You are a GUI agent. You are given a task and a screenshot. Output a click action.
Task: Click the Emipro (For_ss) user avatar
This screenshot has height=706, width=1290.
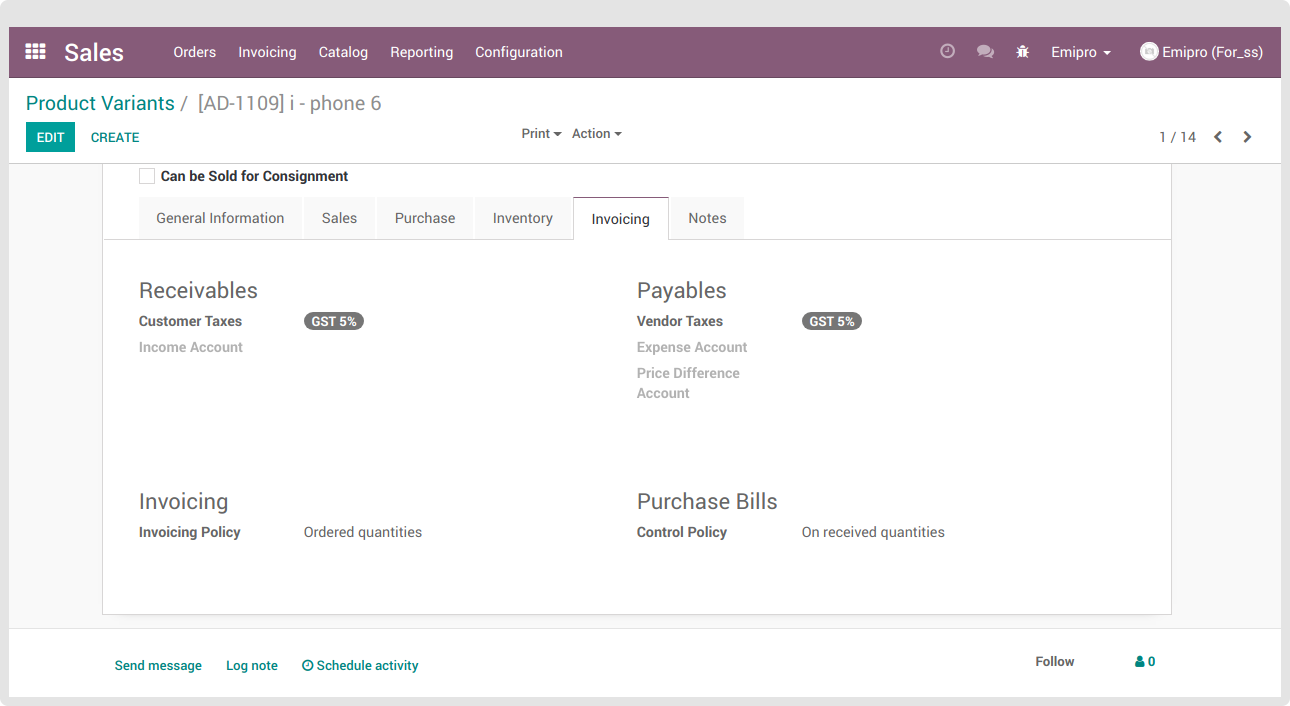click(x=1149, y=52)
